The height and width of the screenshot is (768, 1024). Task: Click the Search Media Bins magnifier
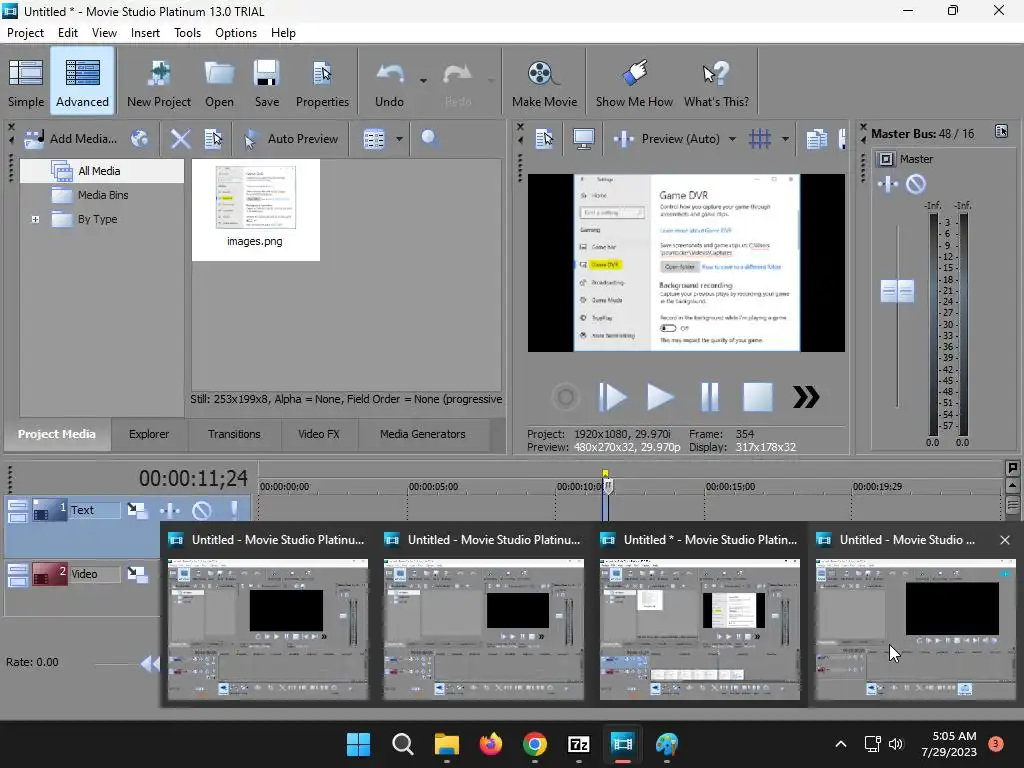click(429, 138)
